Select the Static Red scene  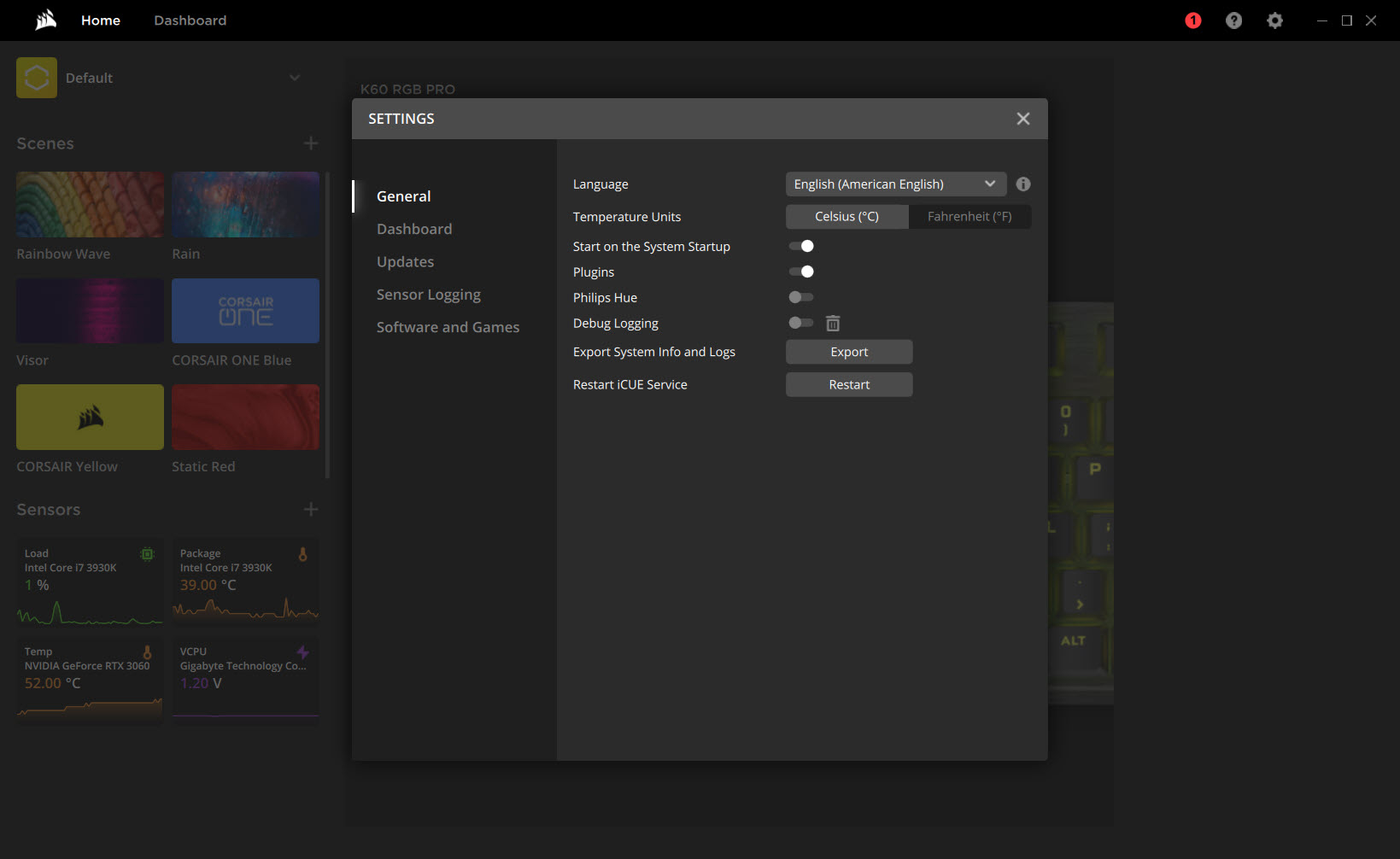click(x=245, y=417)
